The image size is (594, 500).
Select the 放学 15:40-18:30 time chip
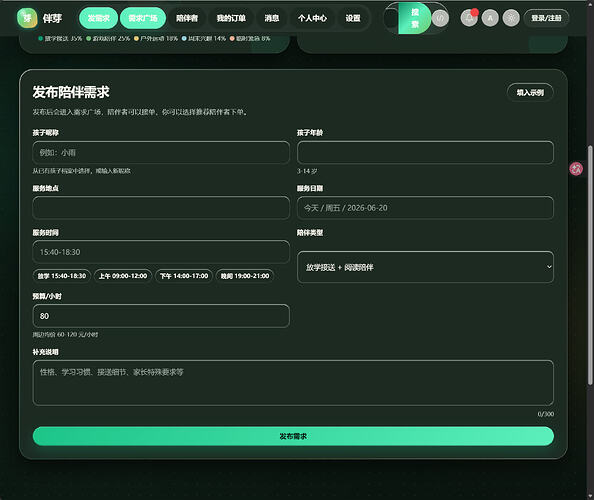coord(62,276)
